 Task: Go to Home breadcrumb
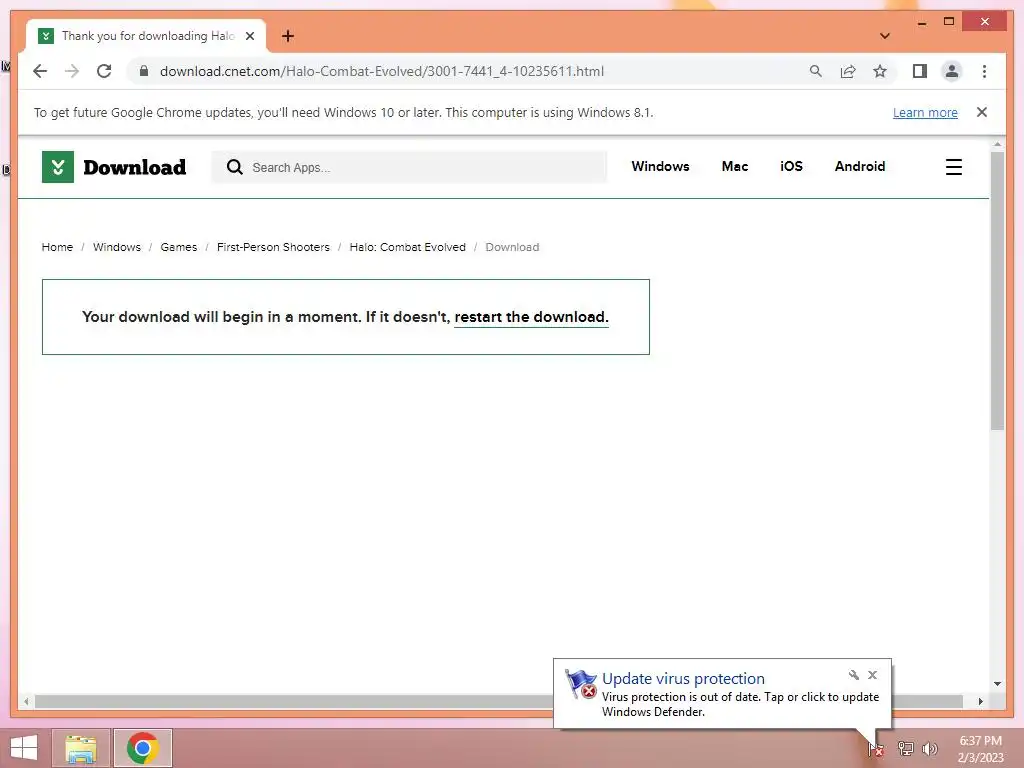[57, 247]
